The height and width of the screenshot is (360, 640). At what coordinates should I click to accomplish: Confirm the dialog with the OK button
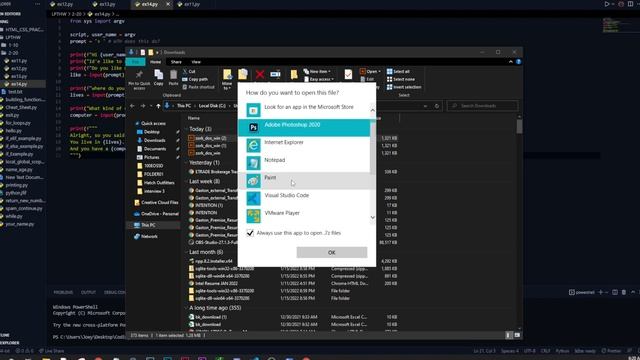pos(331,252)
